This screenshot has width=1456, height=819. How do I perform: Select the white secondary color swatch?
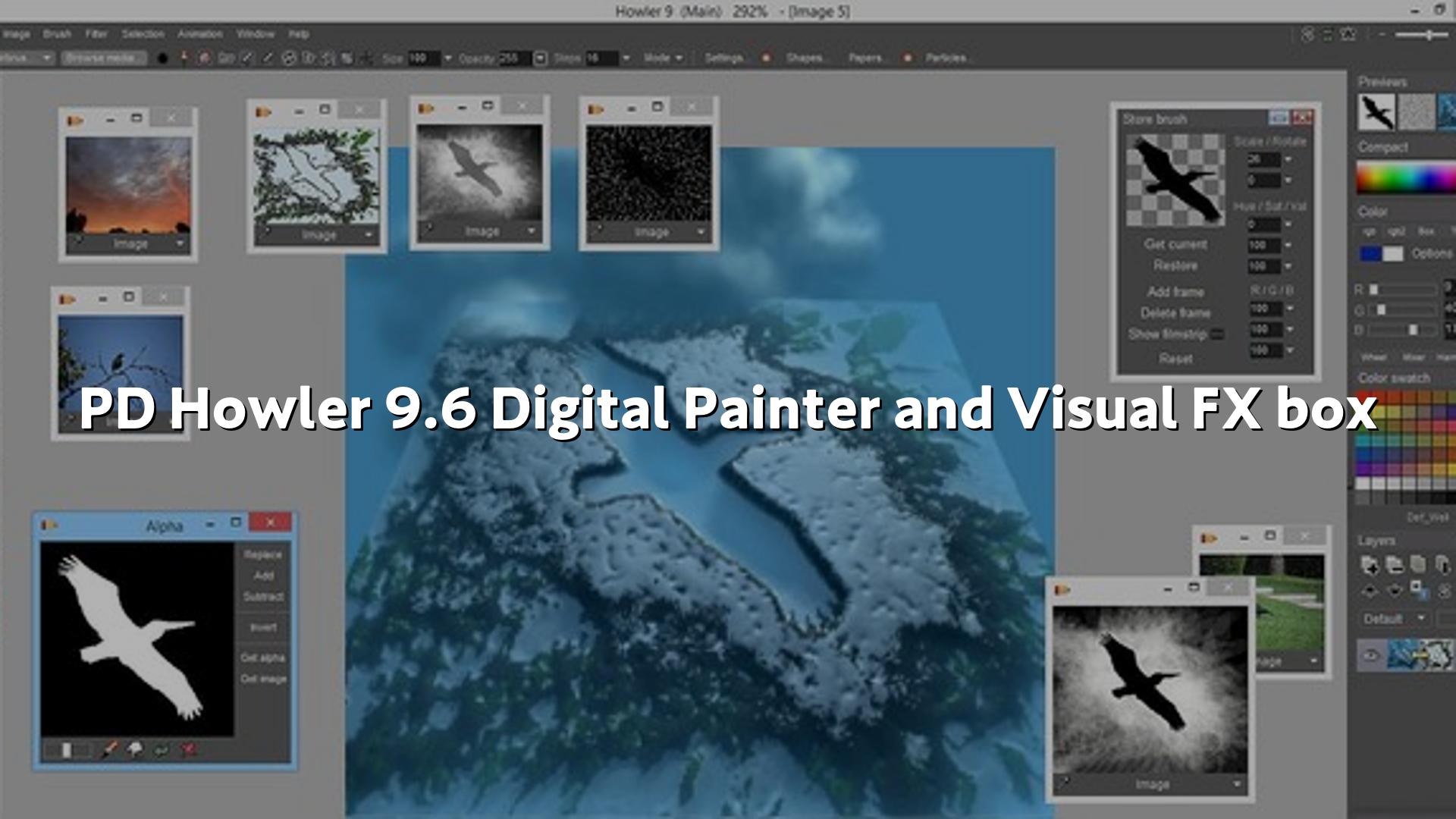1393,254
